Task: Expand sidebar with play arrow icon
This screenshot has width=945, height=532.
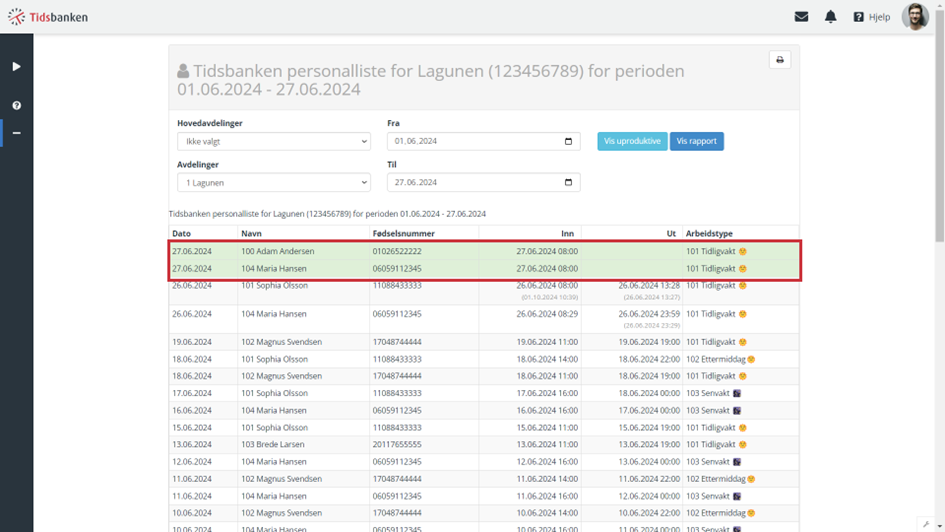Action: pos(16,66)
